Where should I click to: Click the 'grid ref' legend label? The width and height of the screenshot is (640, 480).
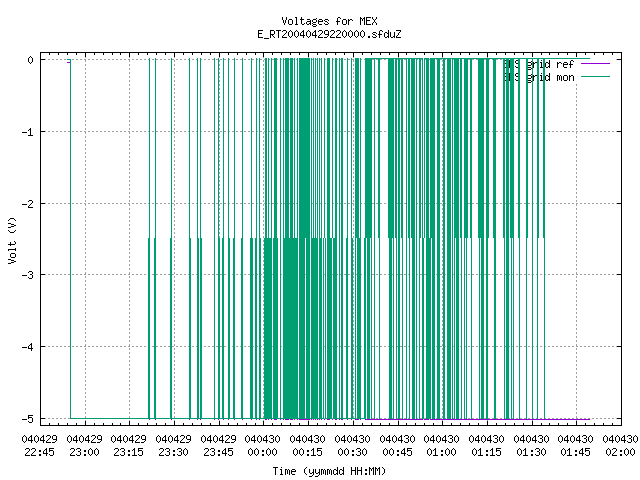[x=550, y=64]
